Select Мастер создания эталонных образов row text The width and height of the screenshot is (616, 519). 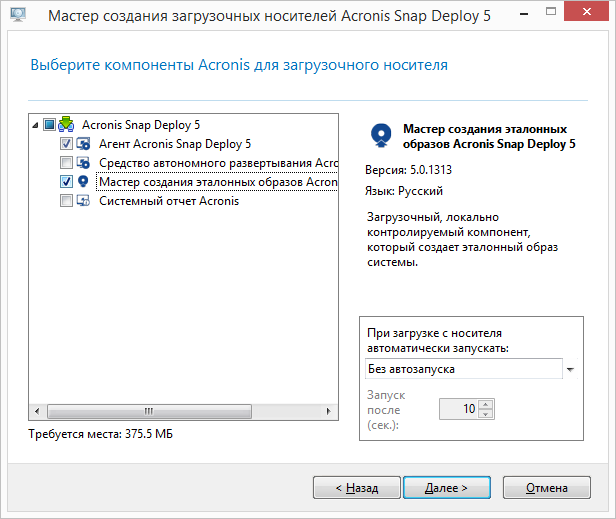(x=218, y=182)
